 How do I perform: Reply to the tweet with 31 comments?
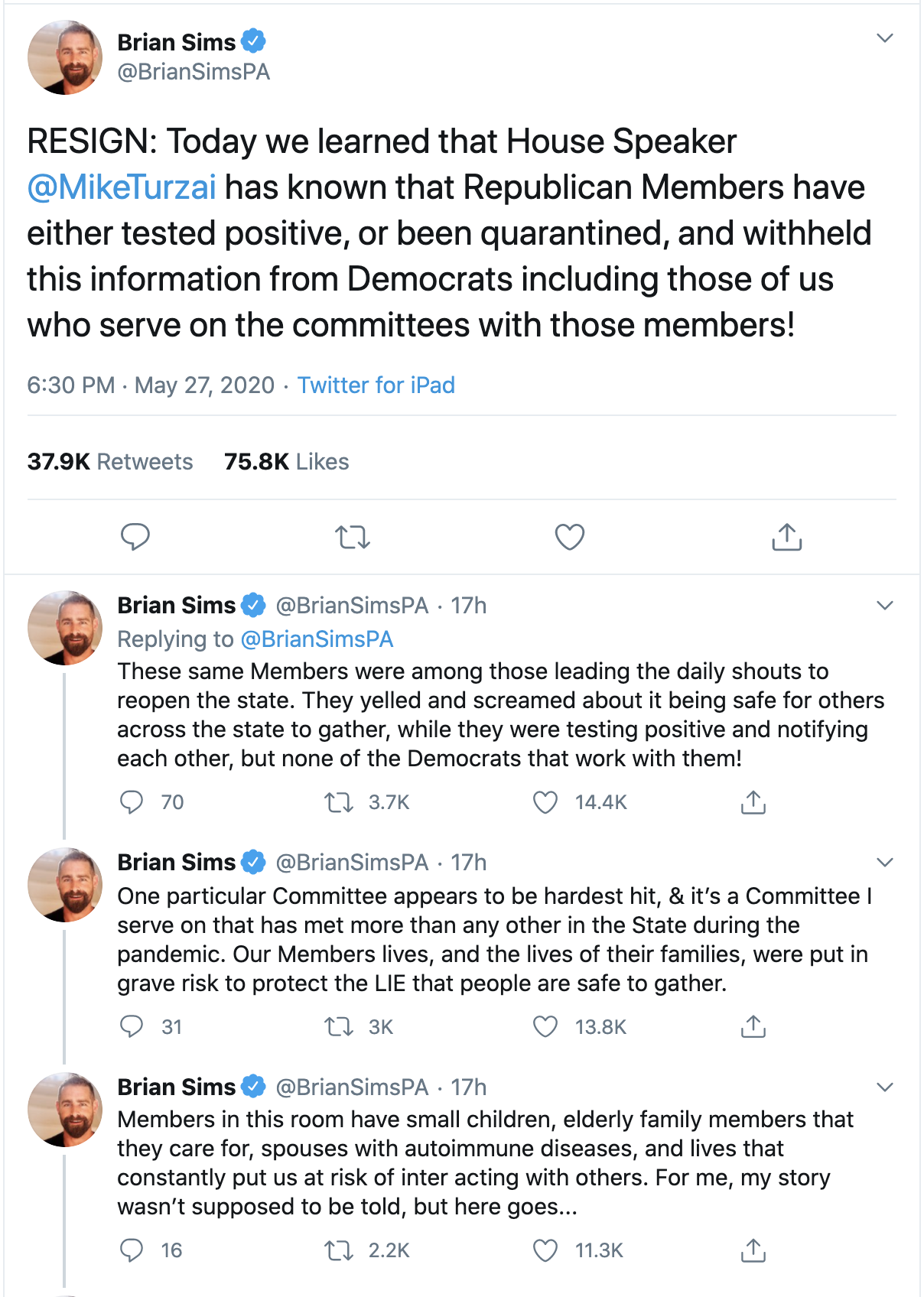[x=132, y=1026]
